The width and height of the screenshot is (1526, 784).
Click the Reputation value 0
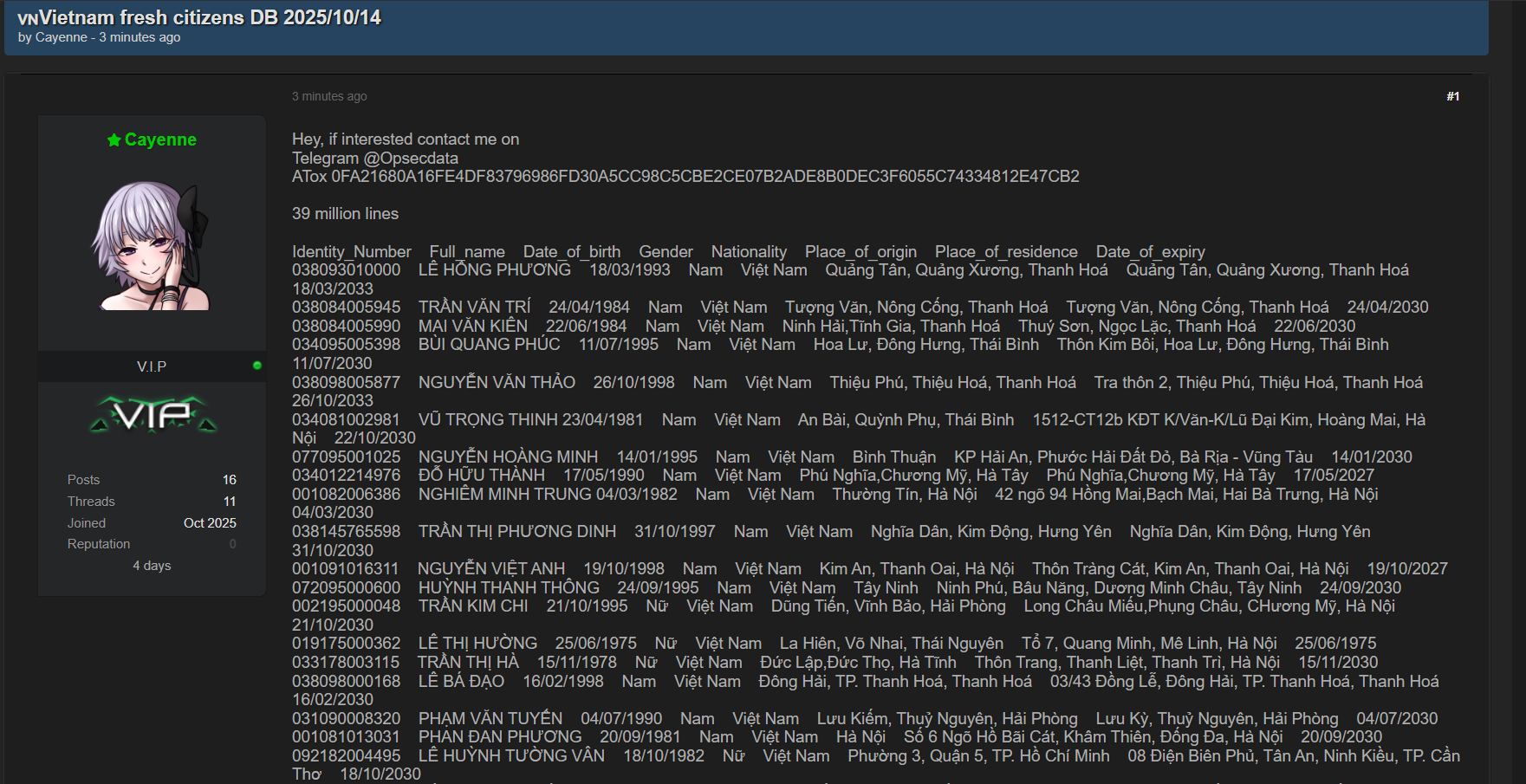232,544
